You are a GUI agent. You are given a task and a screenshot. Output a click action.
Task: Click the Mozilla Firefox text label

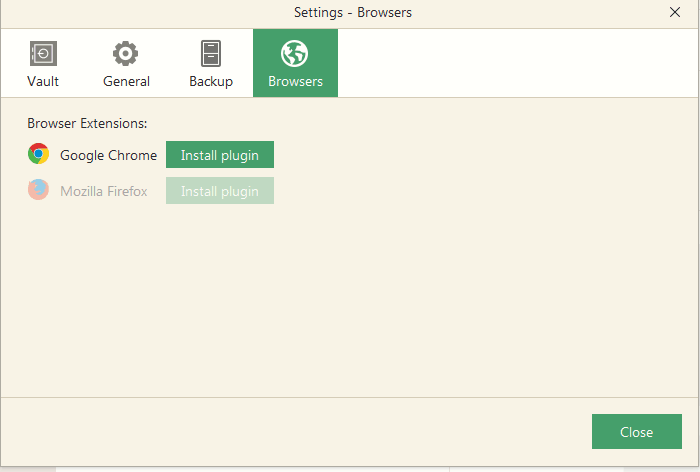[104, 191]
